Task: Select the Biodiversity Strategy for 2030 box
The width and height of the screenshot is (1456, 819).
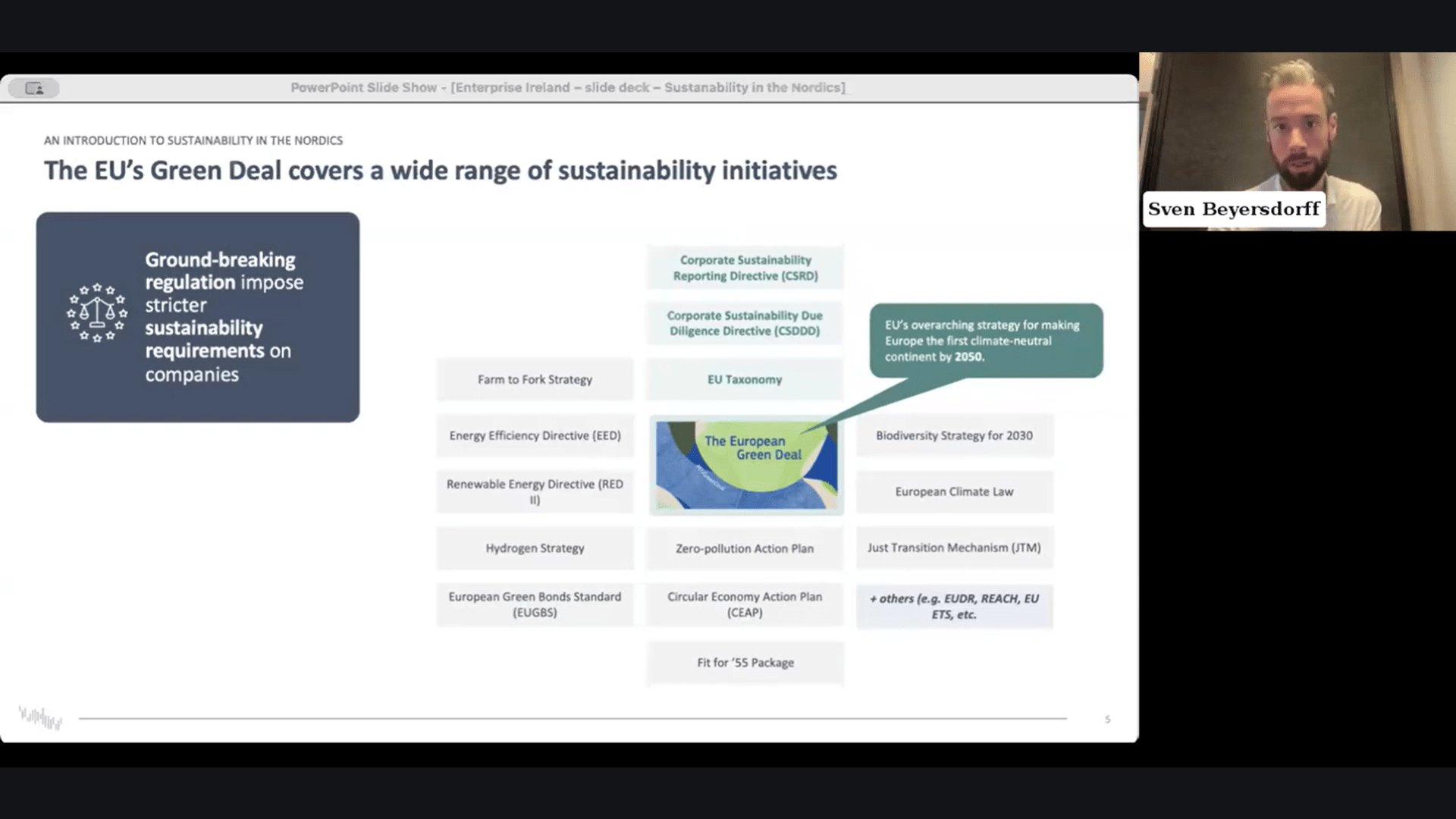Action: click(x=954, y=435)
